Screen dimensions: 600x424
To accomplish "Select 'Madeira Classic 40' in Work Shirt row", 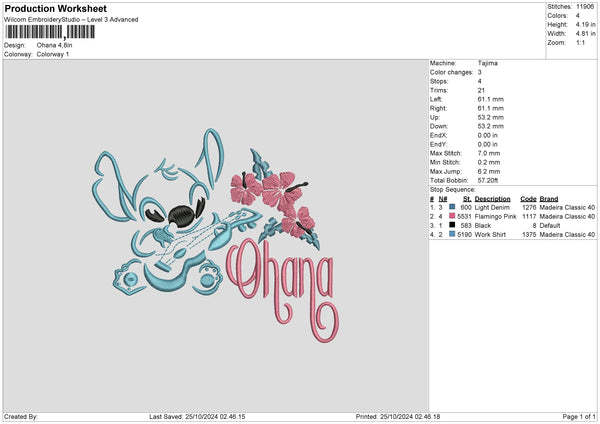I will click(567, 235).
